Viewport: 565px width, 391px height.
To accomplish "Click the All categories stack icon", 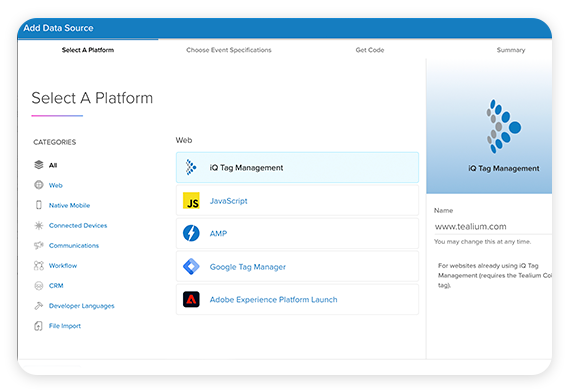I will tap(39, 165).
